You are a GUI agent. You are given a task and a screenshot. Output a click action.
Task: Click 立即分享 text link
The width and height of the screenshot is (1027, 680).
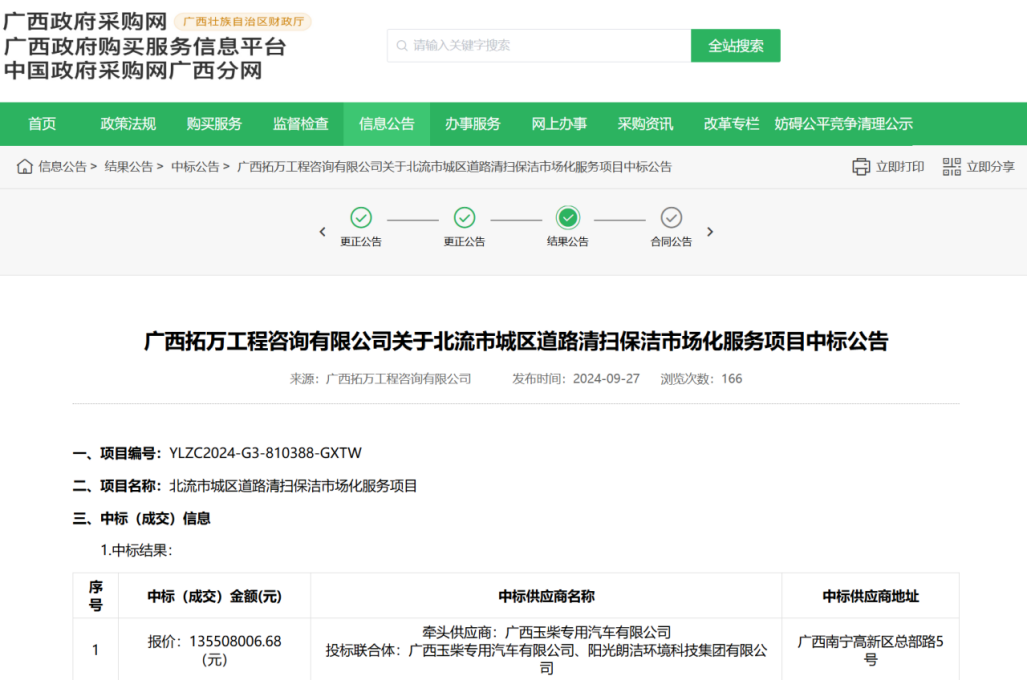click(x=990, y=166)
